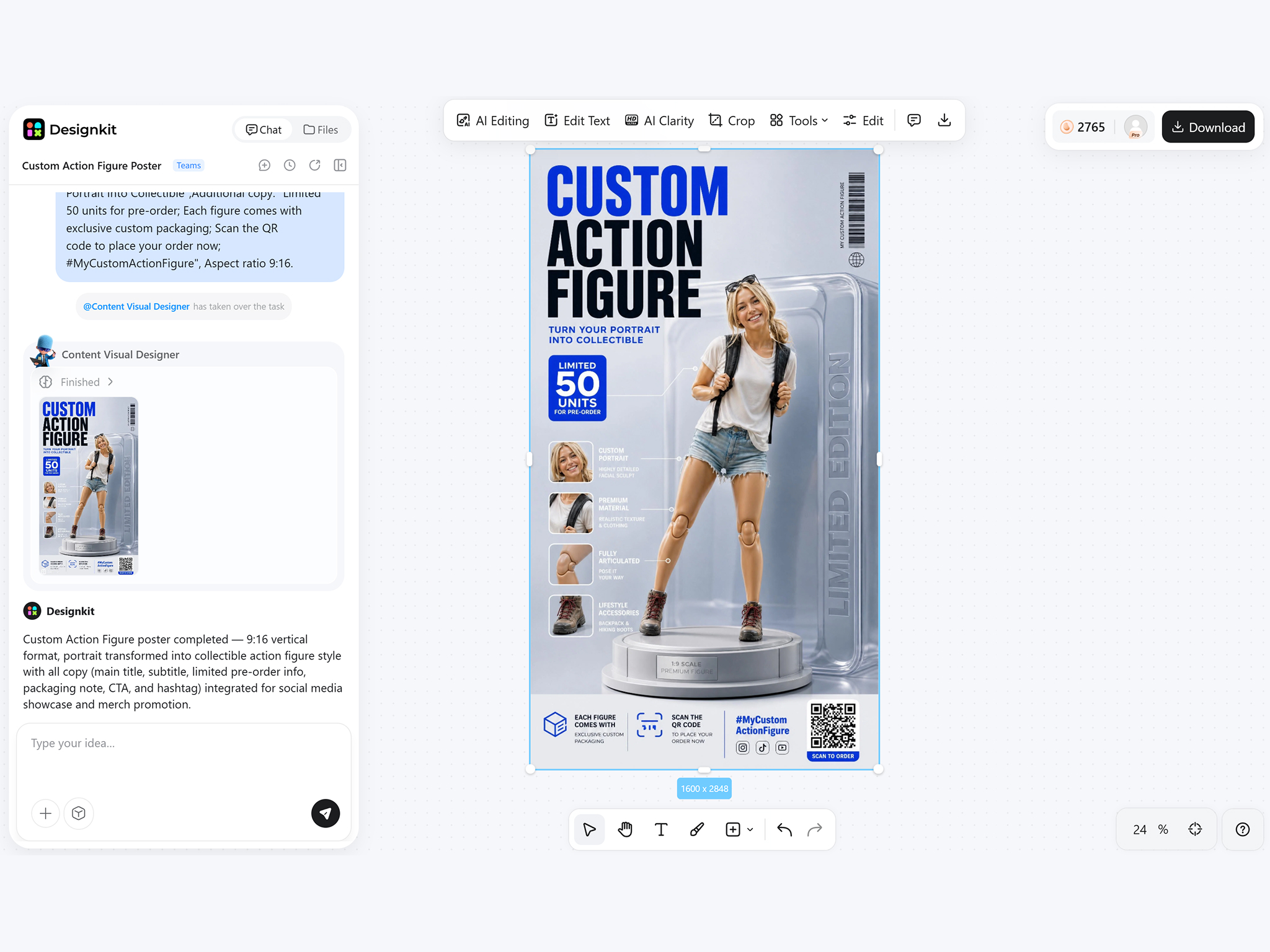Activate the hand pan tool
1270x952 pixels.
(x=625, y=829)
